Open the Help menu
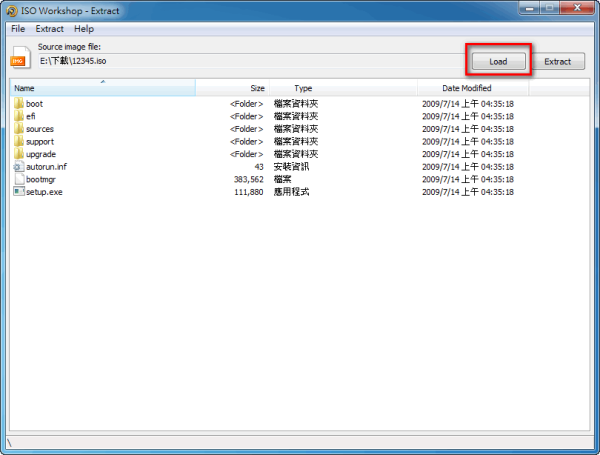600x455 pixels. (x=84, y=29)
